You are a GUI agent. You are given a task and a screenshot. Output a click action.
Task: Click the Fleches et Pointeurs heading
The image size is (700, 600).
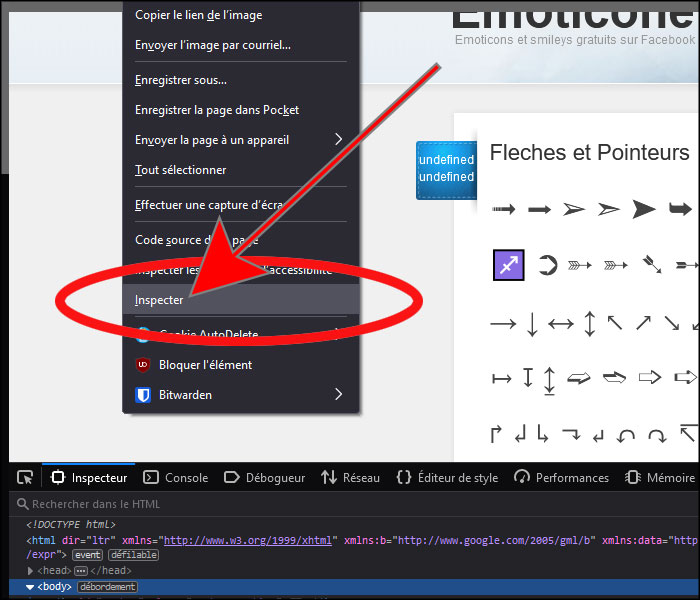(589, 152)
